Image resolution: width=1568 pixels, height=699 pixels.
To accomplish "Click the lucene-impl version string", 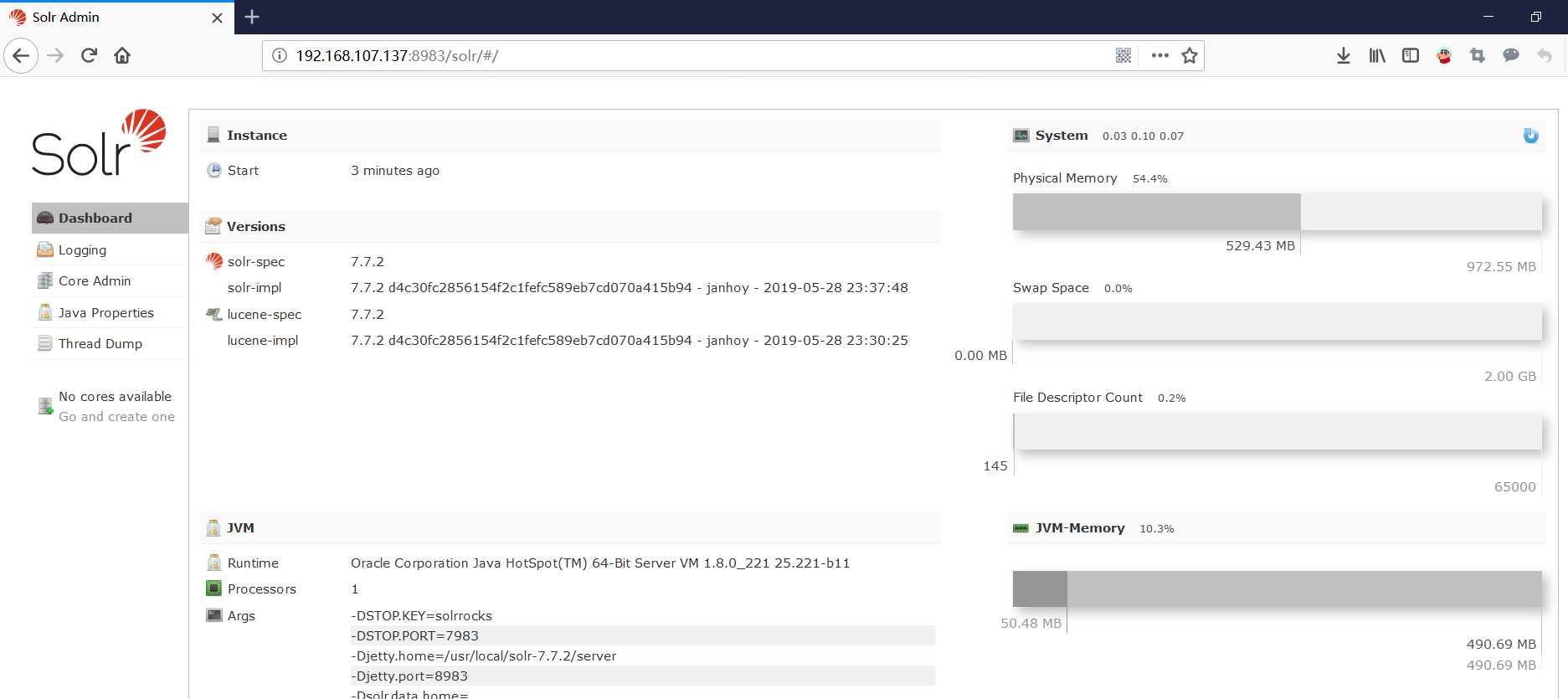I will tap(630, 341).
